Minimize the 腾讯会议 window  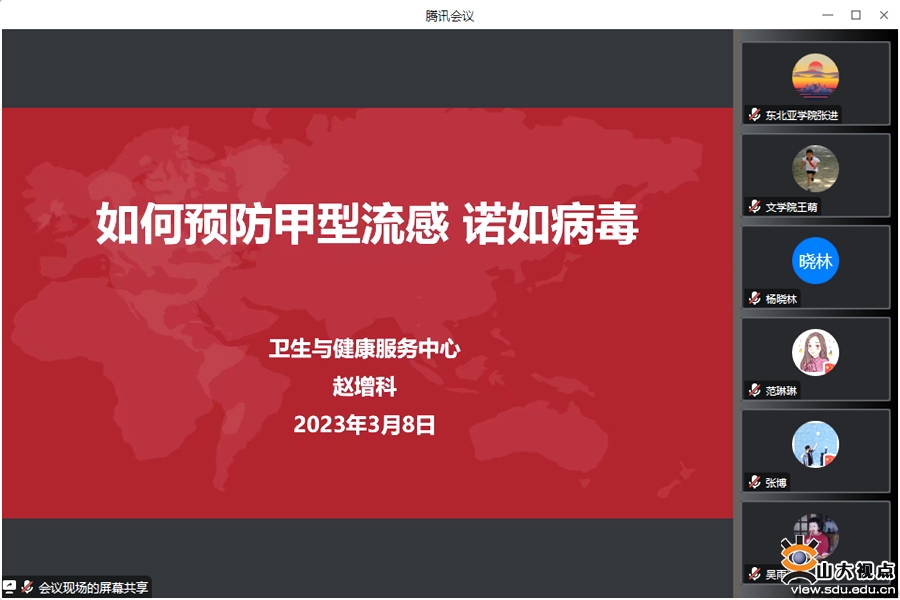click(827, 15)
